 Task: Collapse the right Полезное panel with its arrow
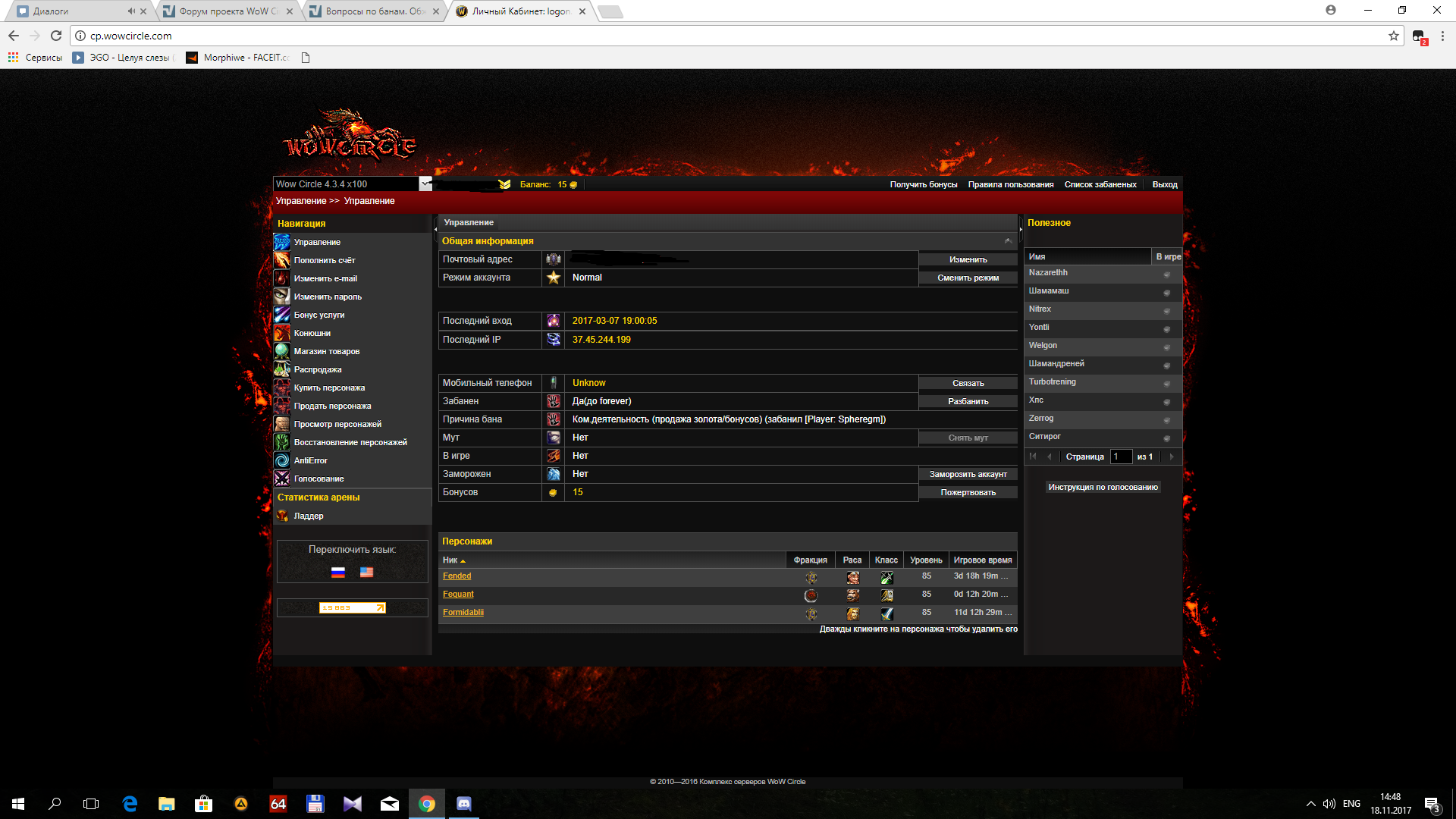point(1021,228)
